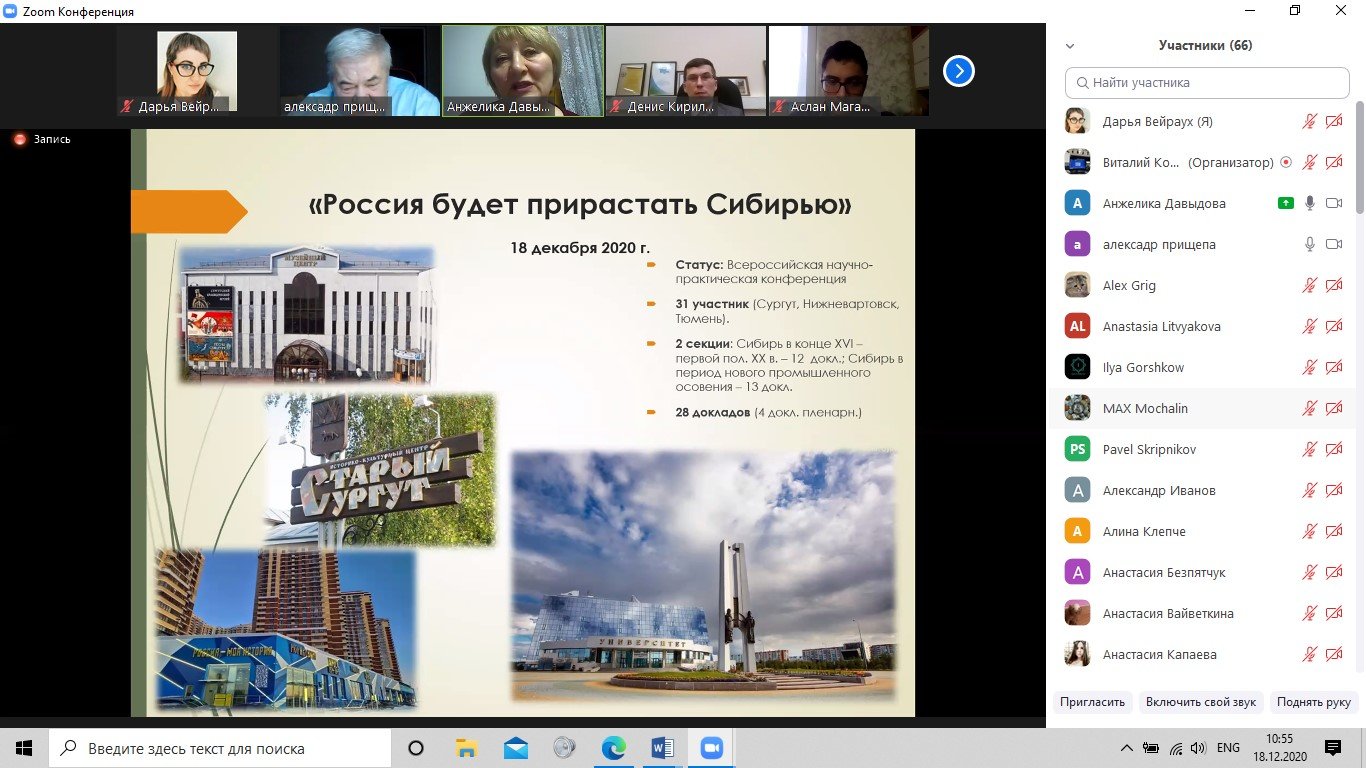Image resolution: width=1366 pixels, height=768 pixels.
Task: Click the green screen-share icon beside Анжелика Давыдова
Action: click(1286, 203)
